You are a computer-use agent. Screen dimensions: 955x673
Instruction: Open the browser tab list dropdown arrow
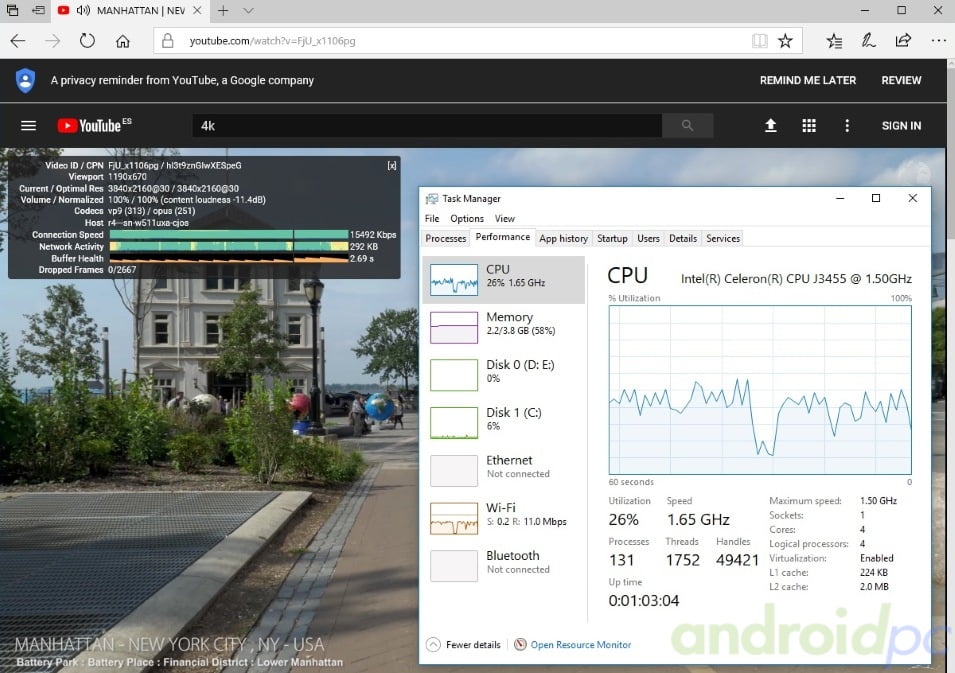(x=248, y=11)
